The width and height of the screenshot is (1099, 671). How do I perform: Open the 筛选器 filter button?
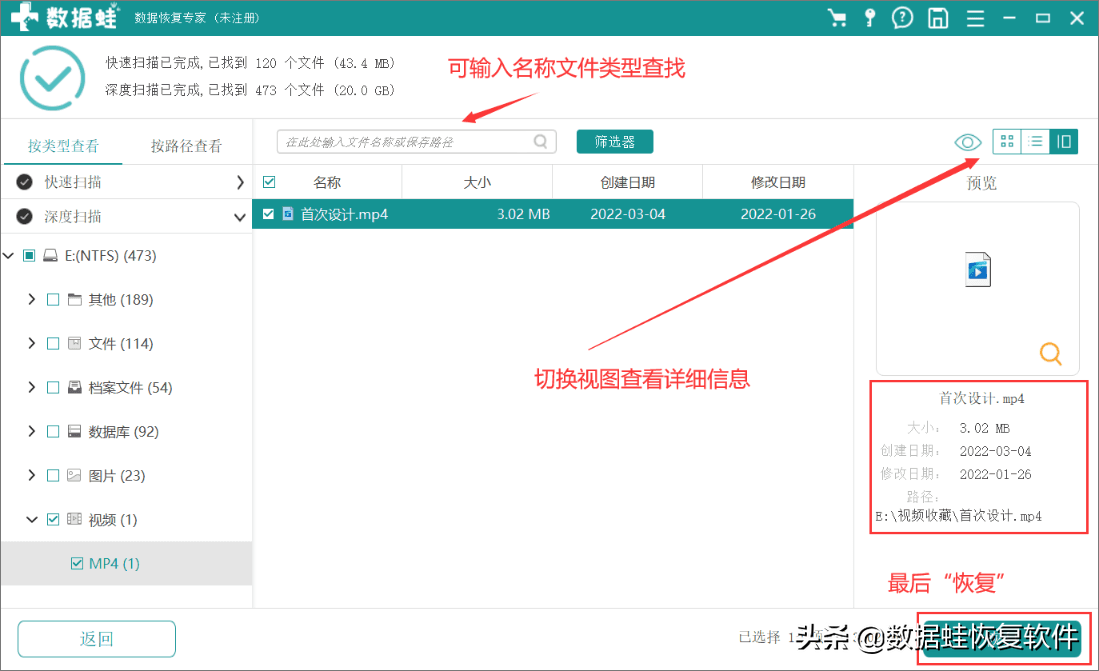click(615, 142)
